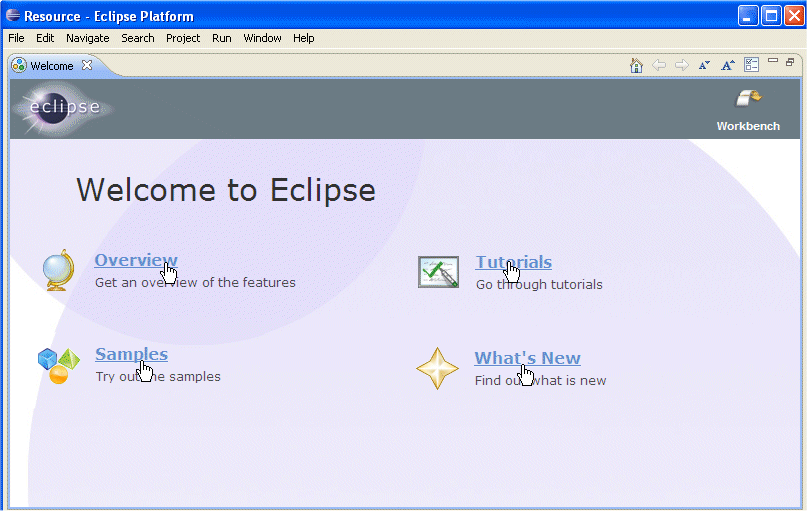Open the Search menu
The image size is (807, 511).
[x=137, y=38]
